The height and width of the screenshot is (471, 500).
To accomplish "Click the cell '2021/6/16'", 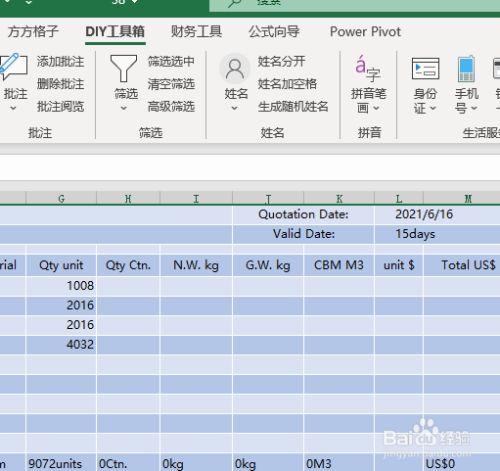I will tap(437, 214).
